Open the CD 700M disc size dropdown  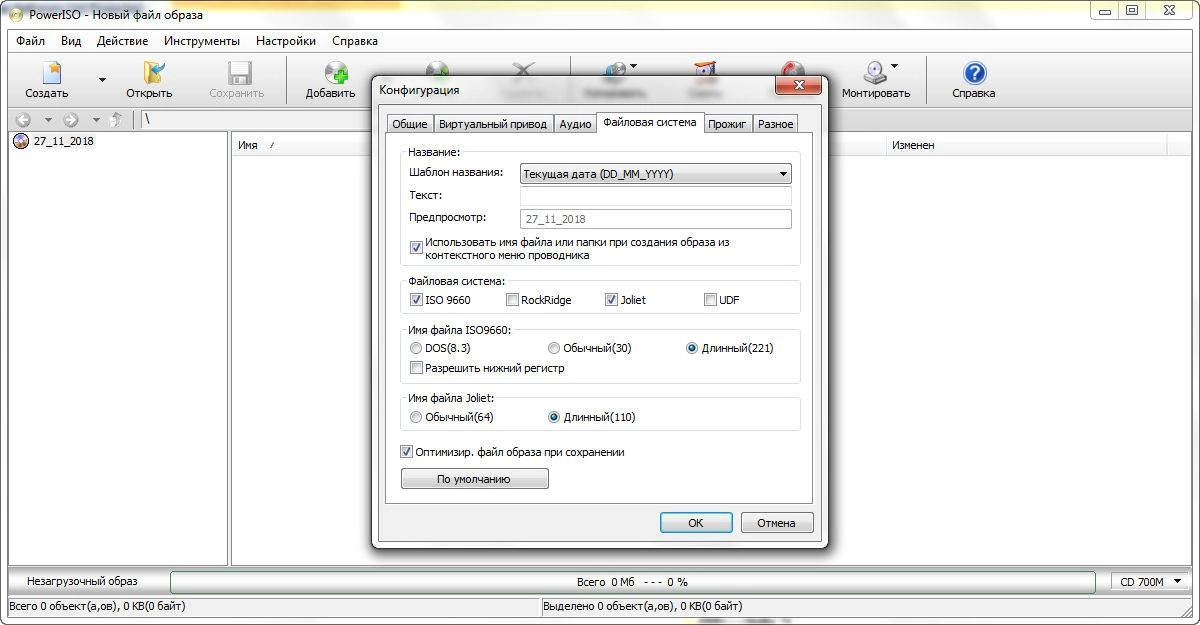coord(1151,582)
